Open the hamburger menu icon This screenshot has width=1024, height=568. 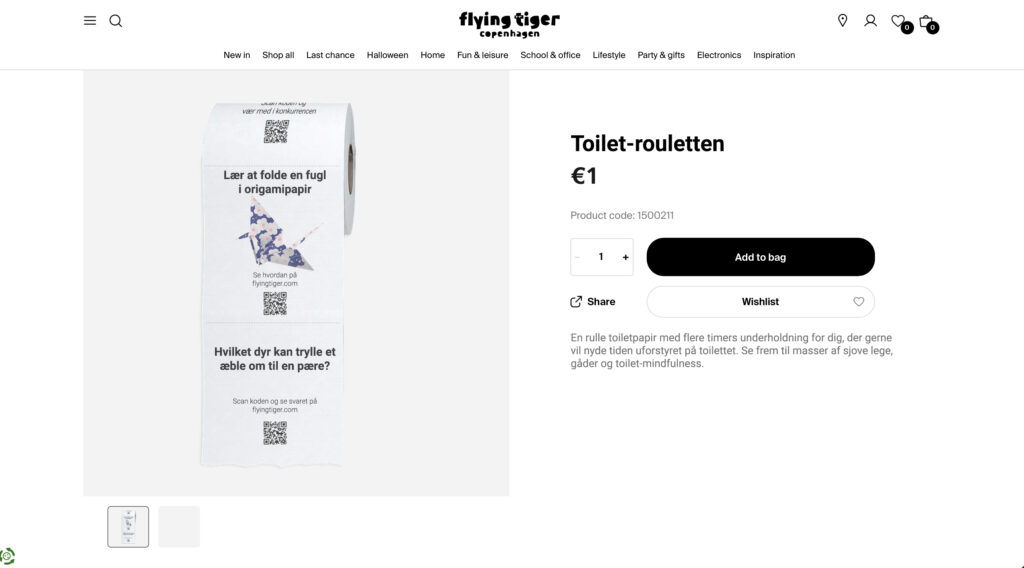(90, 21)
